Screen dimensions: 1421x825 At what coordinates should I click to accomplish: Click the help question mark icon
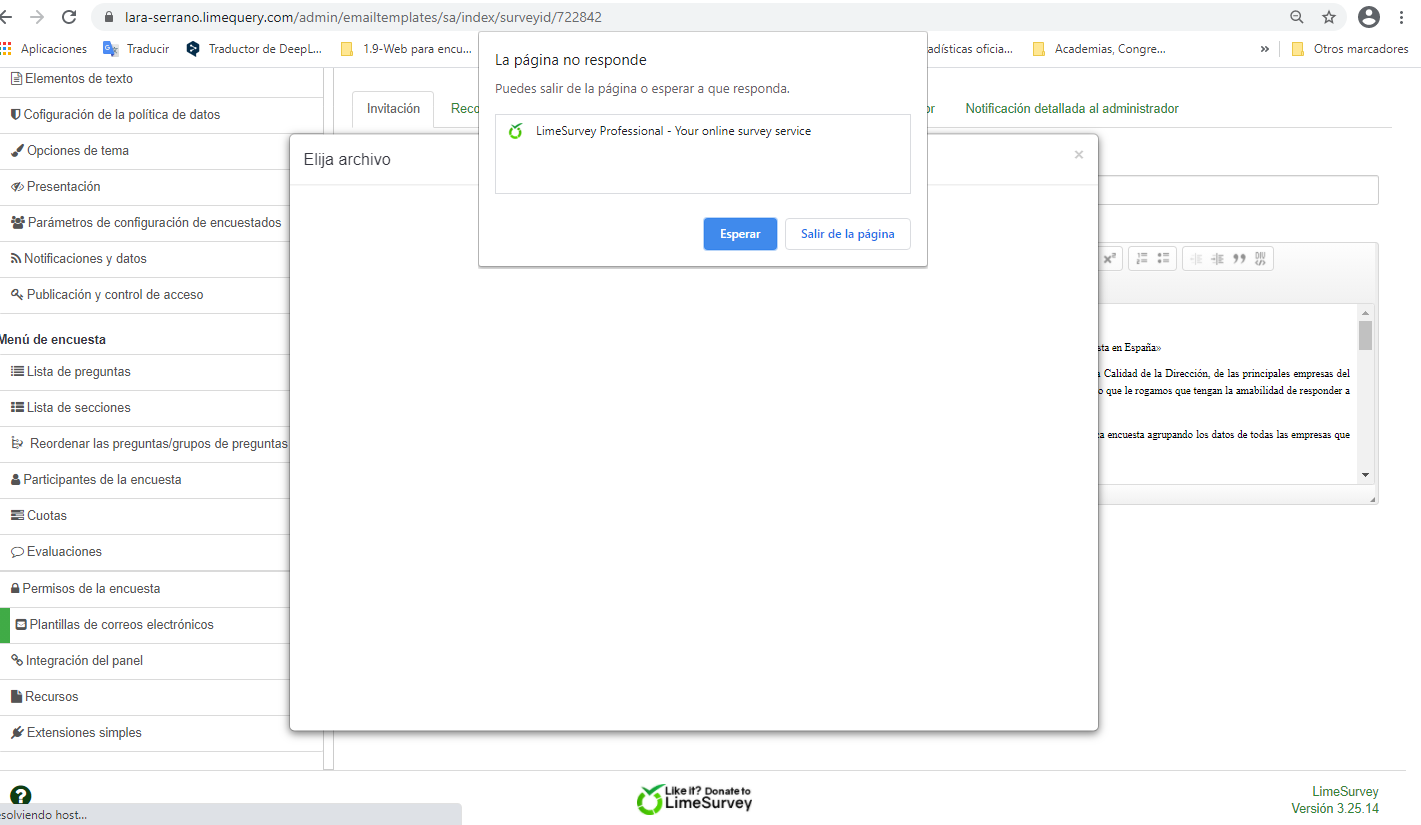click(20, 796)
